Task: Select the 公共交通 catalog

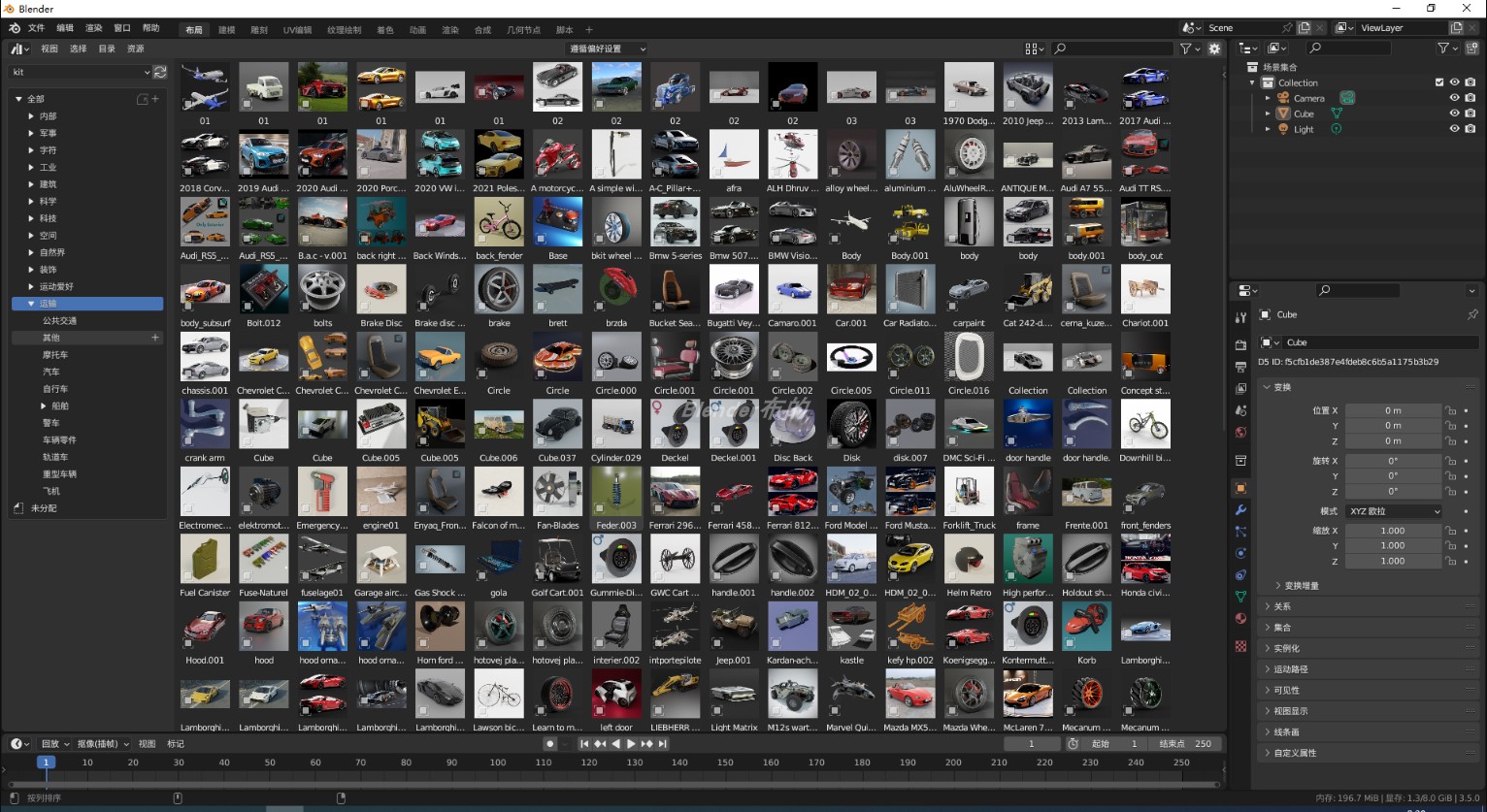Action: (x=59, y=320)
